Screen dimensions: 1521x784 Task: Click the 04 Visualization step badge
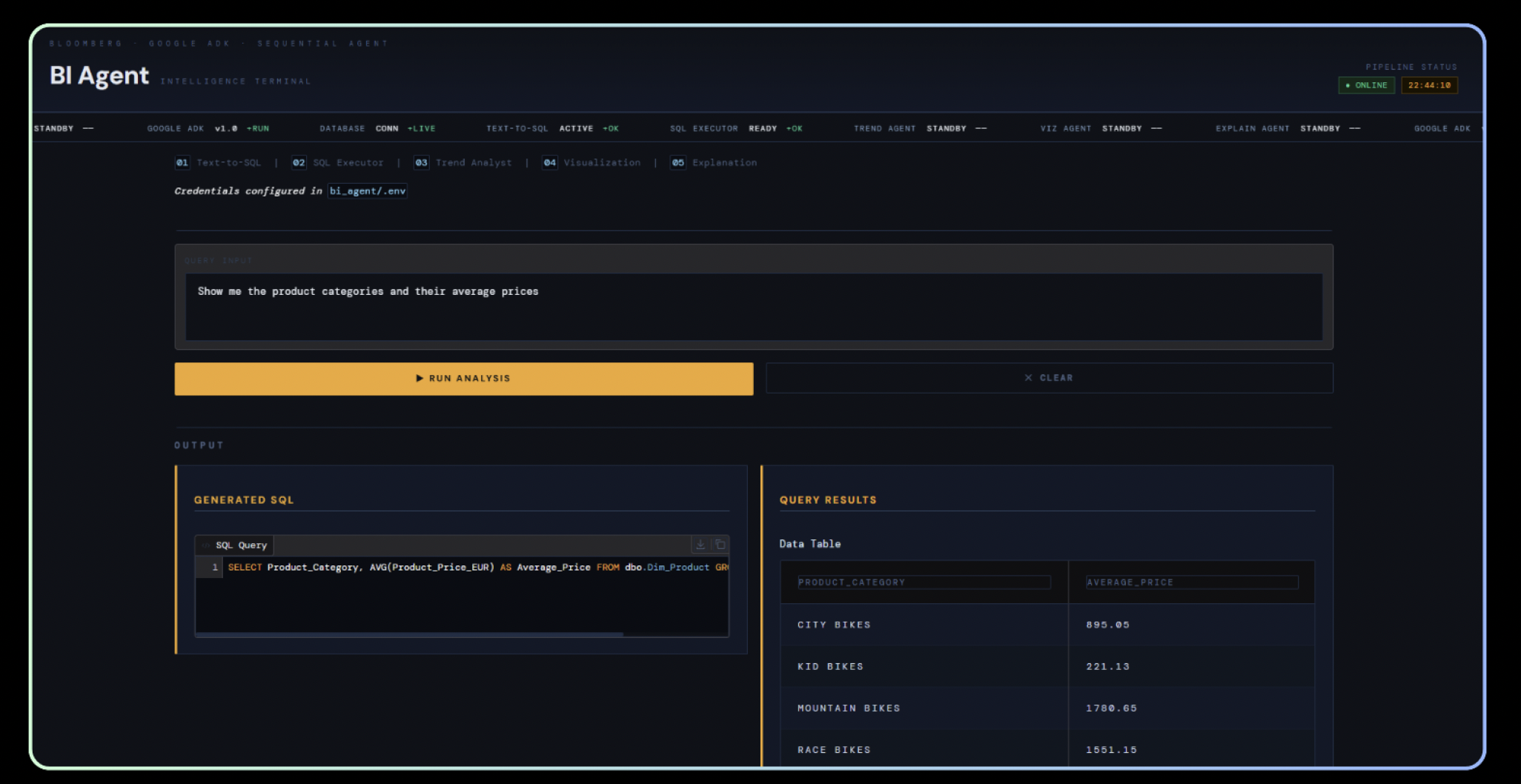pyautogui.click(x=549, y=163)
